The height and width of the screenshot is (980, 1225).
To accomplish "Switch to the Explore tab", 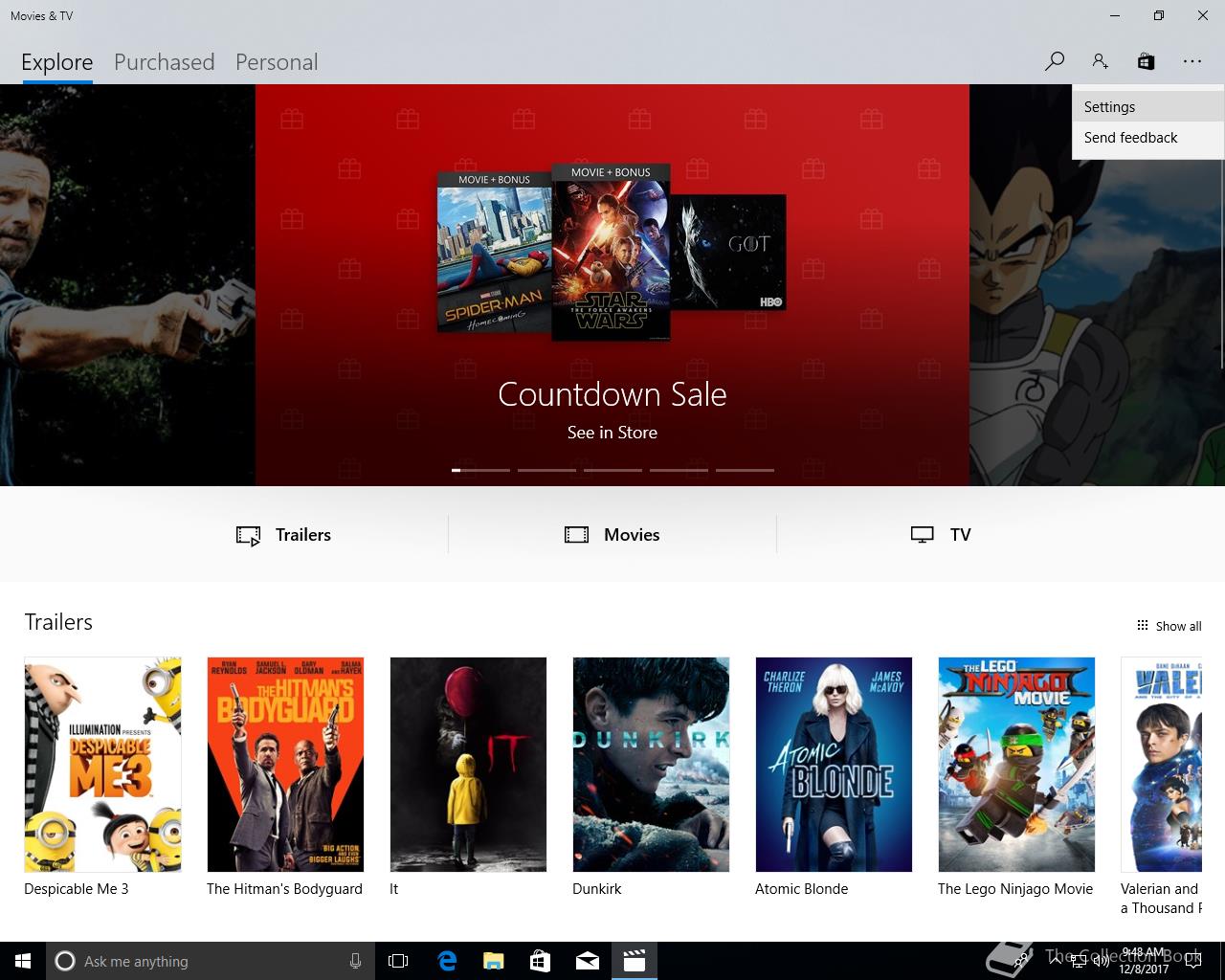I will (57, 62).
